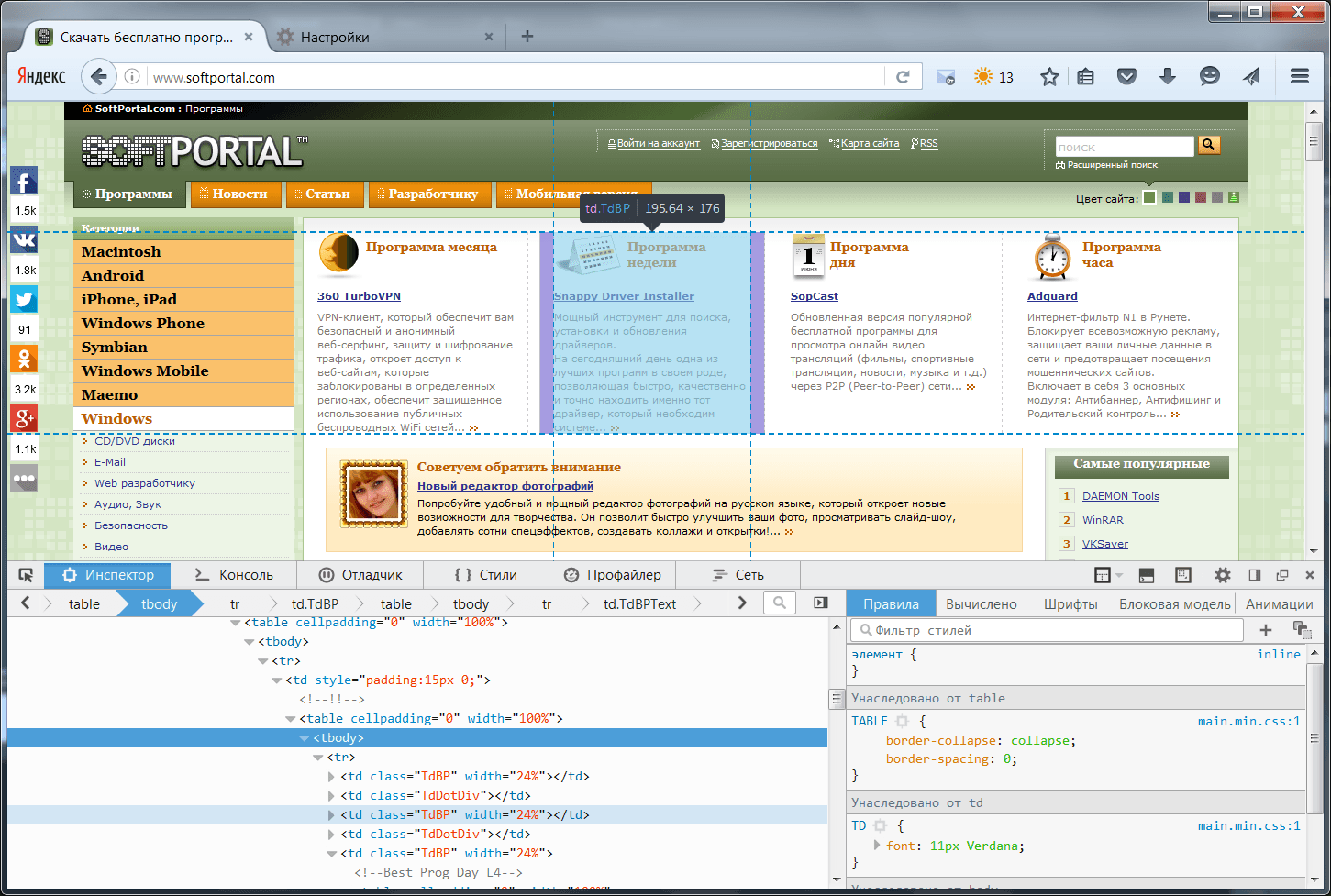Click Войти на аккаунт link

tap(659, 144)
